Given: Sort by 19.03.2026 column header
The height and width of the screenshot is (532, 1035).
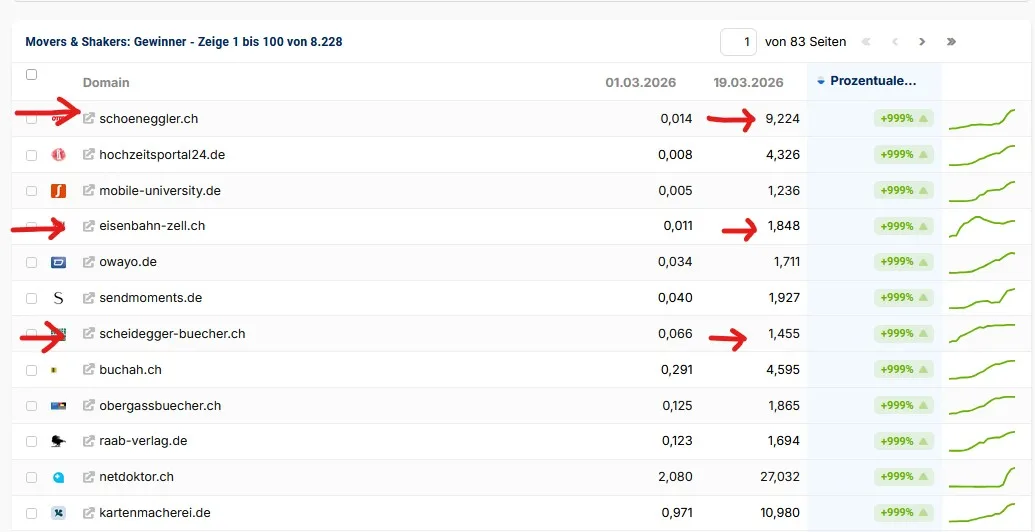Looking at the screenshot, I should (x=748, y=83).
